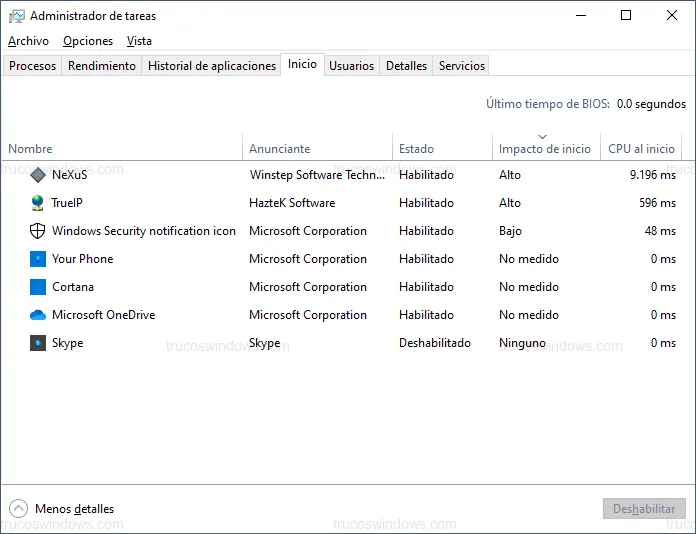Click the Skype startup icon
Viewport: 696px width, 534px height.
(38, 343)
